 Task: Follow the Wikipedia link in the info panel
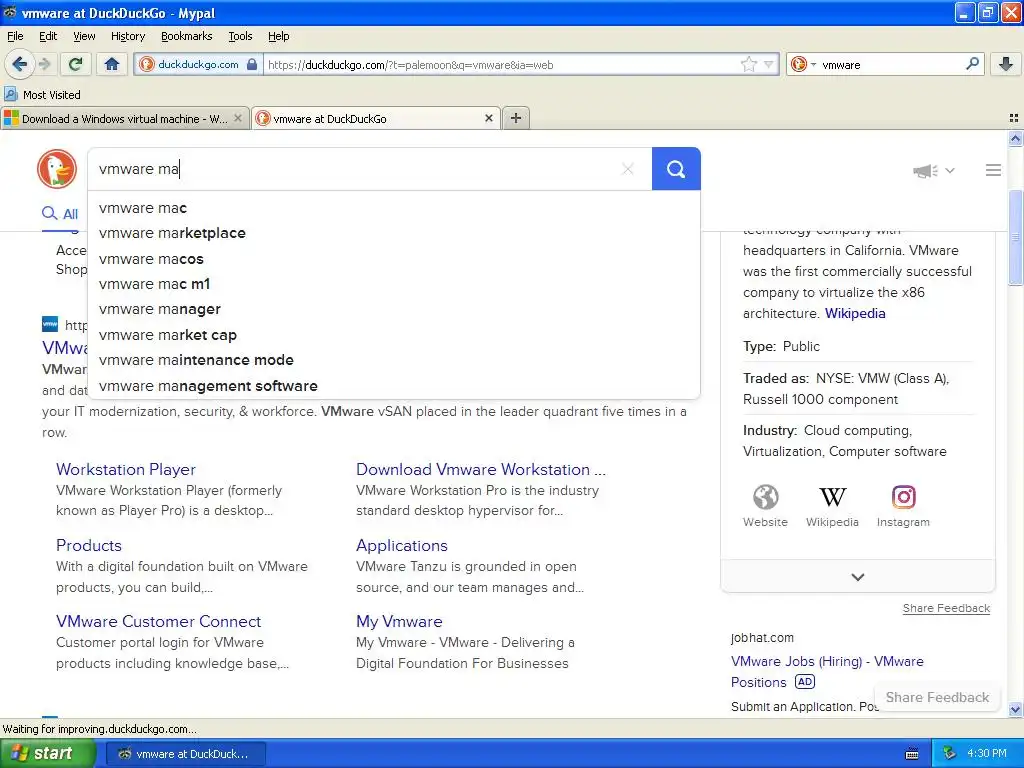point(855,313)
